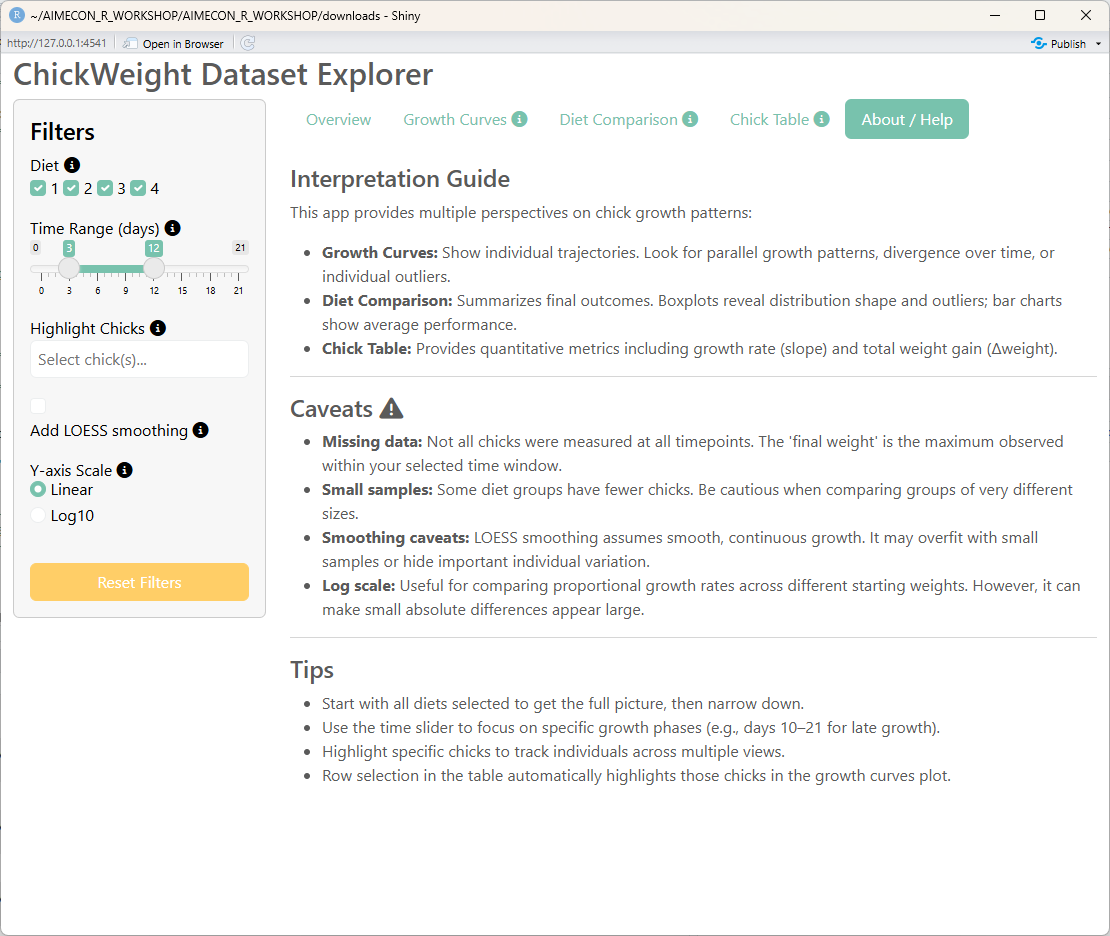Expand the Publish dropdown arrow
Image resolution: width=1110 pixels, height=936 pixels.
(1099, 44)
